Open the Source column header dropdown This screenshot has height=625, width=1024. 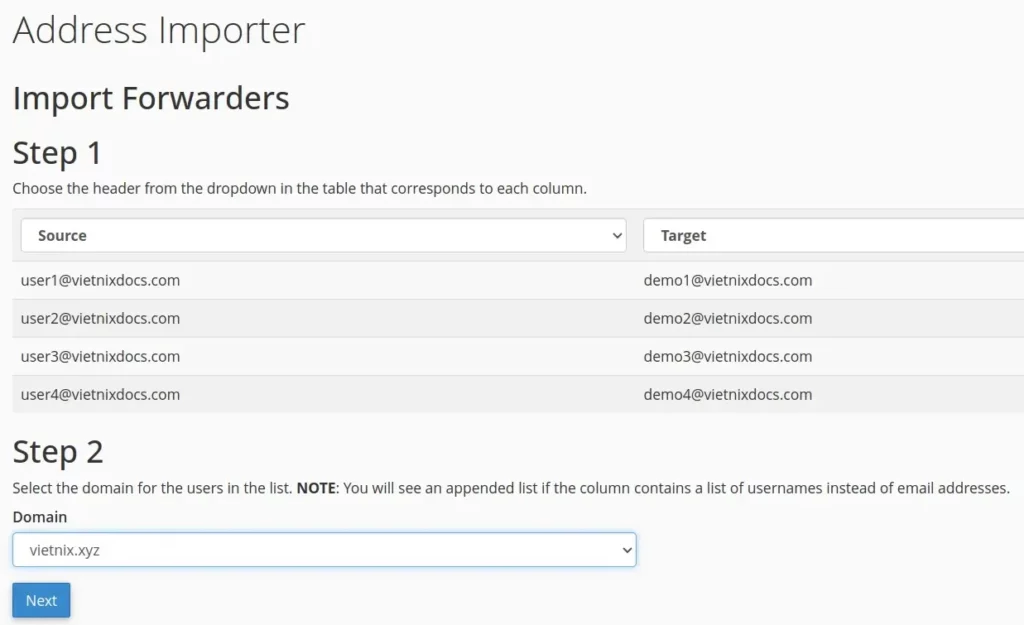322,236
